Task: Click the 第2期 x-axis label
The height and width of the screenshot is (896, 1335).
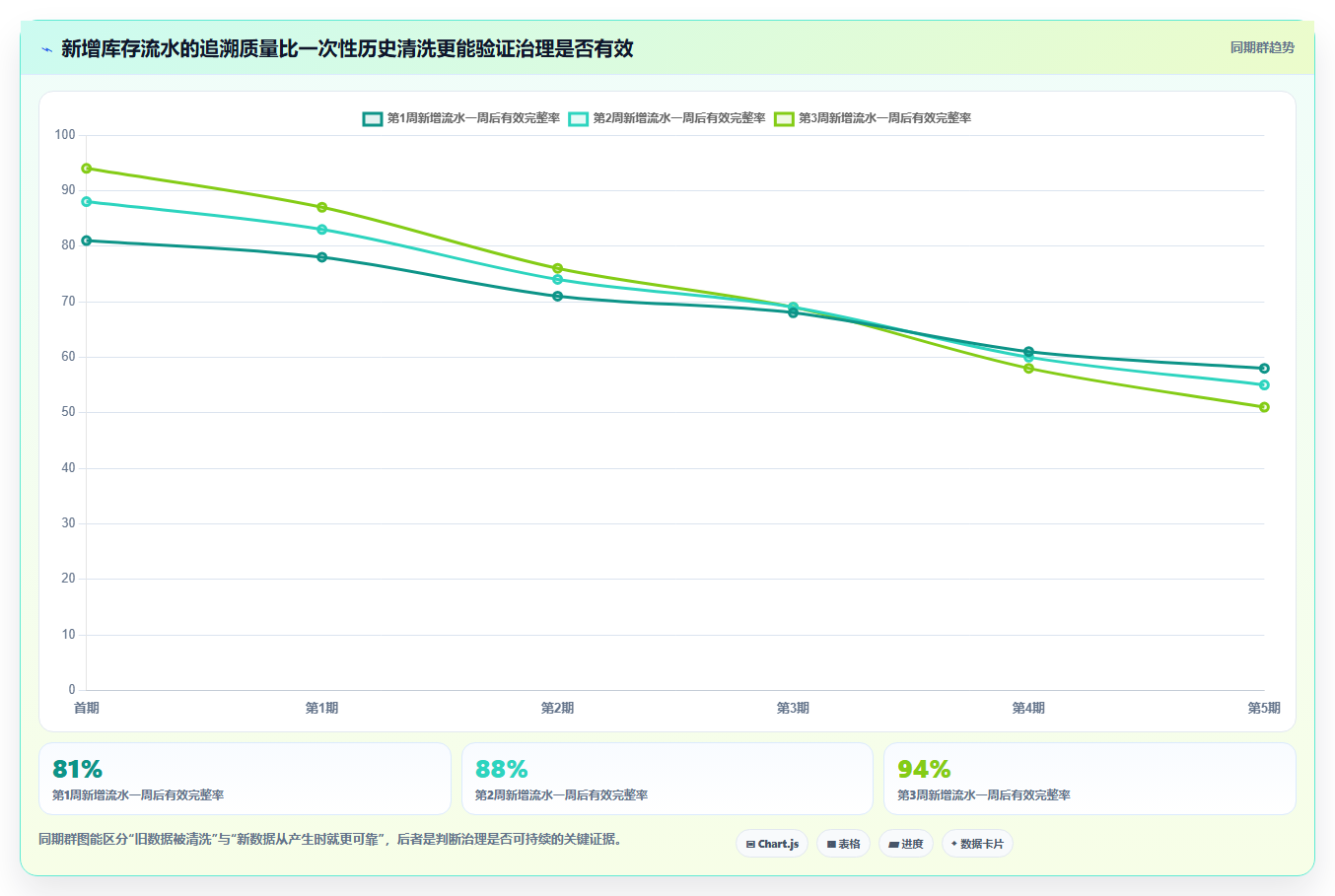Action: (558, 708)
